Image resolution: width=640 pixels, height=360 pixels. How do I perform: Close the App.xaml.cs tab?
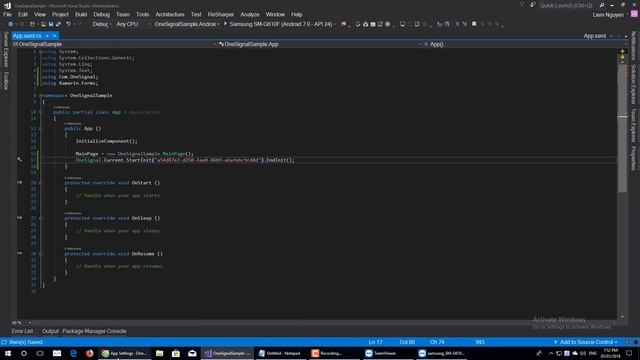[x=54, y=36]
